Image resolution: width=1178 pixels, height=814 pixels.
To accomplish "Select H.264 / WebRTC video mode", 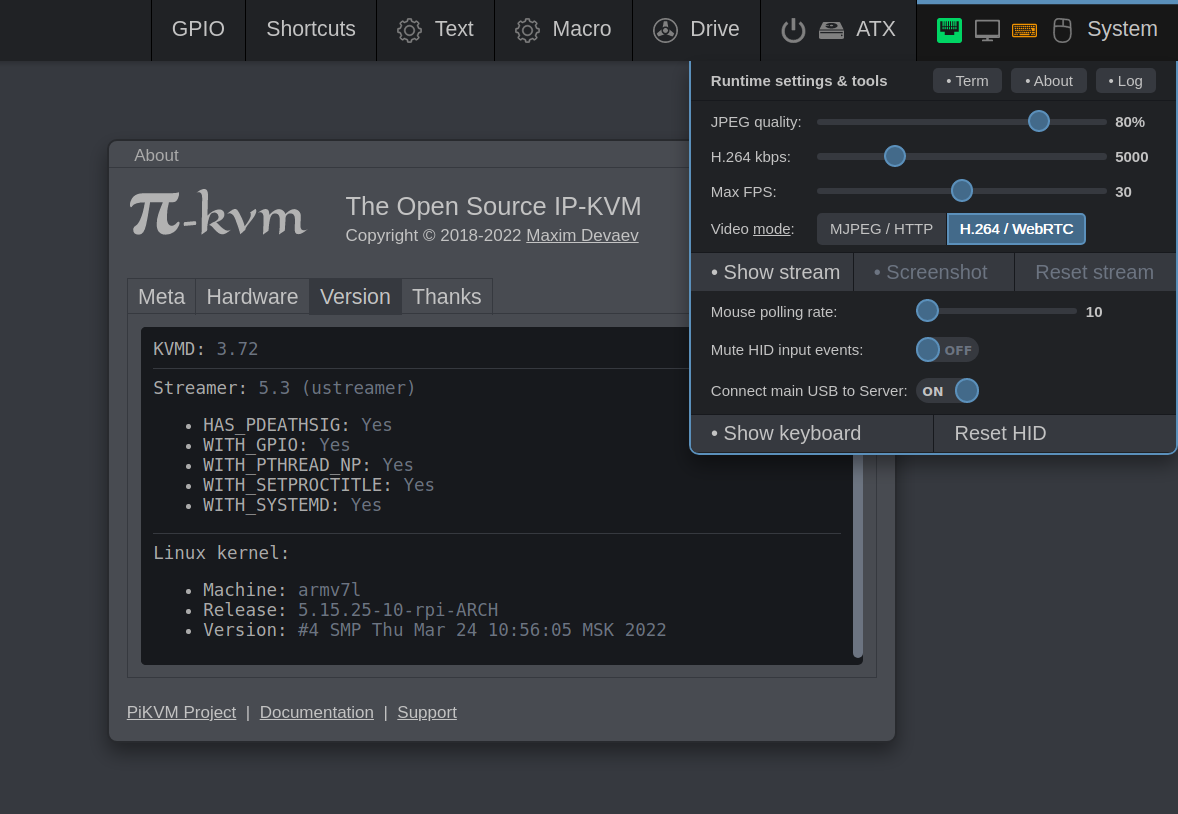I will point(1016,229).
